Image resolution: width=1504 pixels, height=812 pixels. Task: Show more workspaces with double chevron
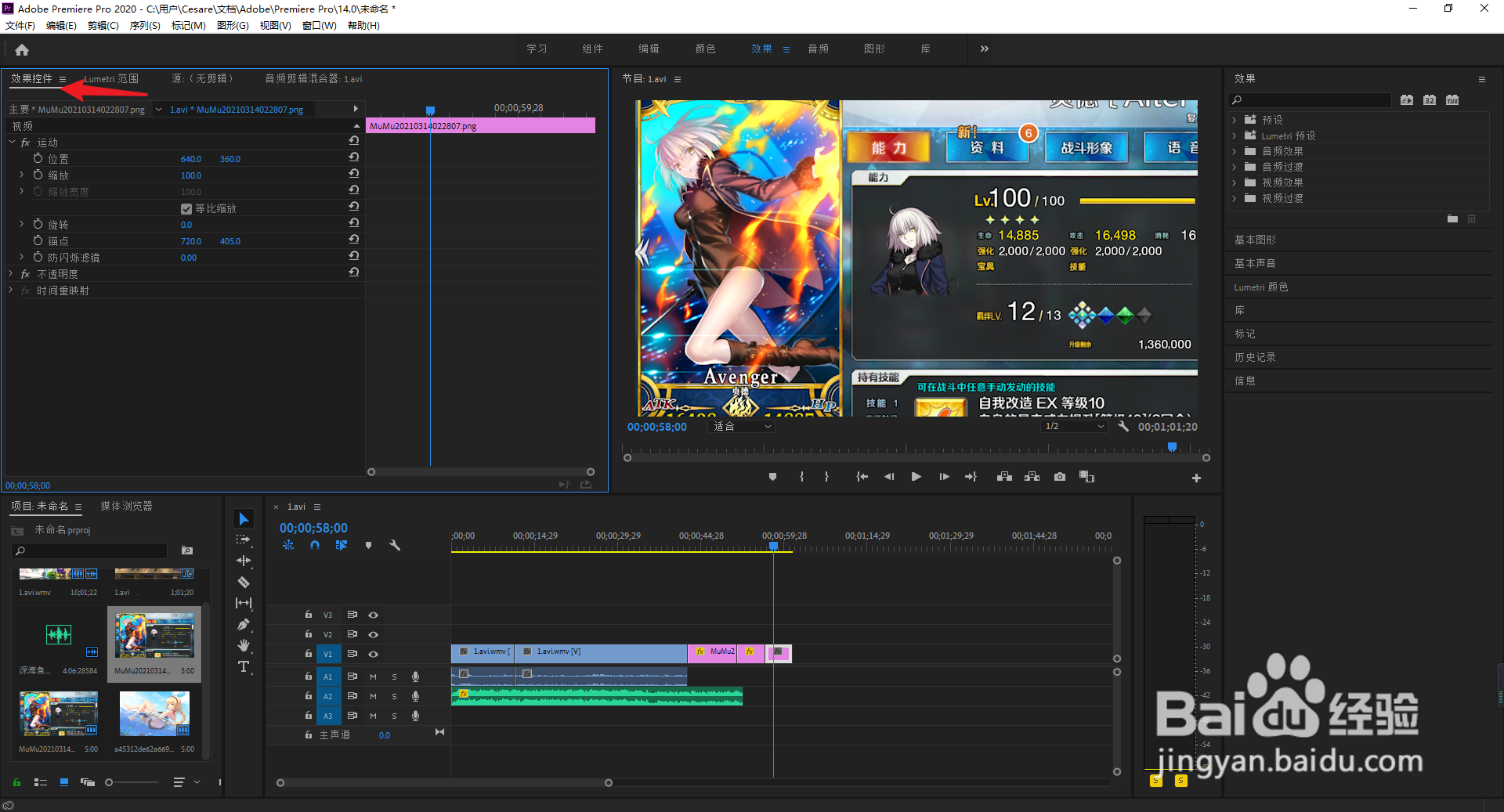point(985,49)
